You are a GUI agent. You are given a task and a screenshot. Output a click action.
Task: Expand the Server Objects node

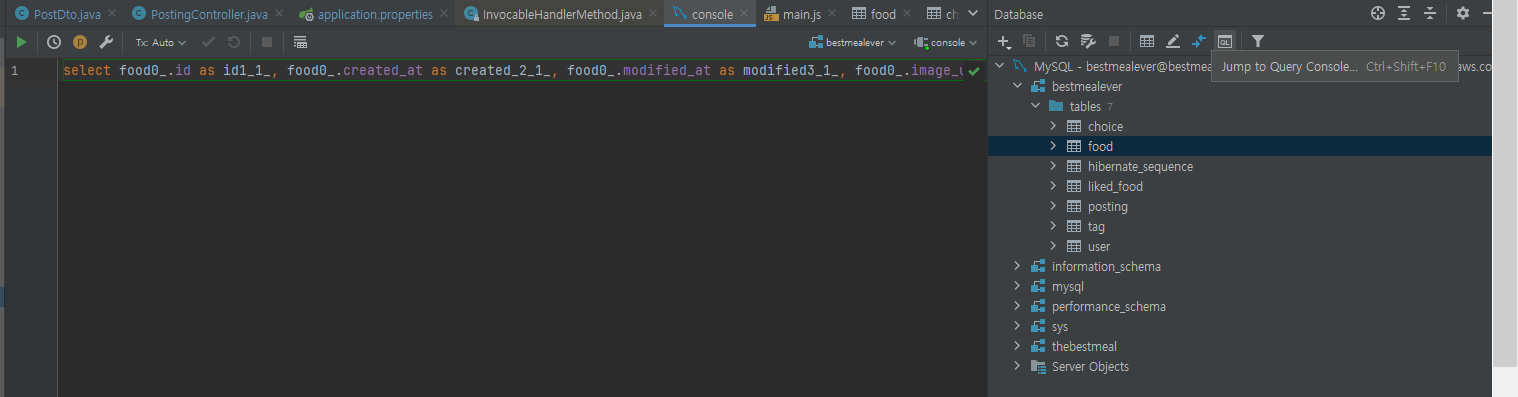(1018, 367)
